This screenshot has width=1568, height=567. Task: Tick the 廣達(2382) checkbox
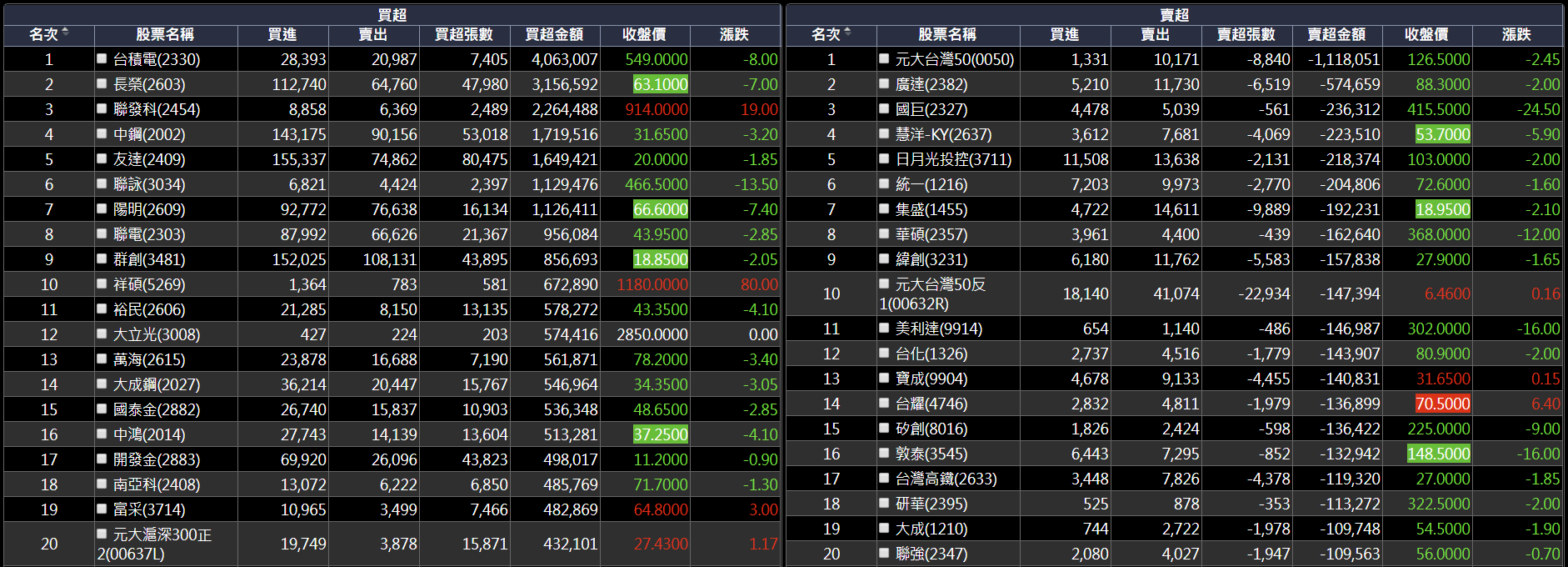(884, 83)
